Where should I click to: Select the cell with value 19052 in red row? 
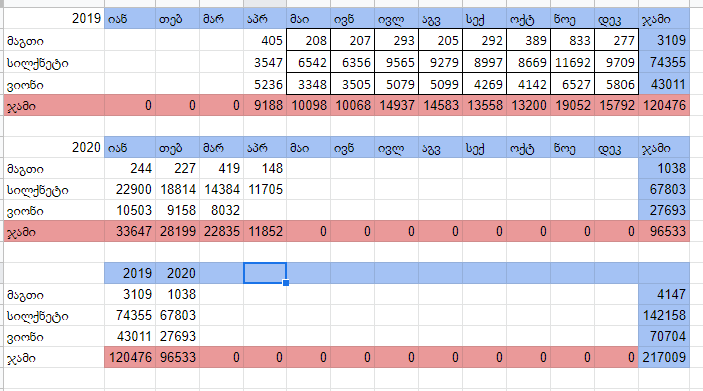point(573,106)
